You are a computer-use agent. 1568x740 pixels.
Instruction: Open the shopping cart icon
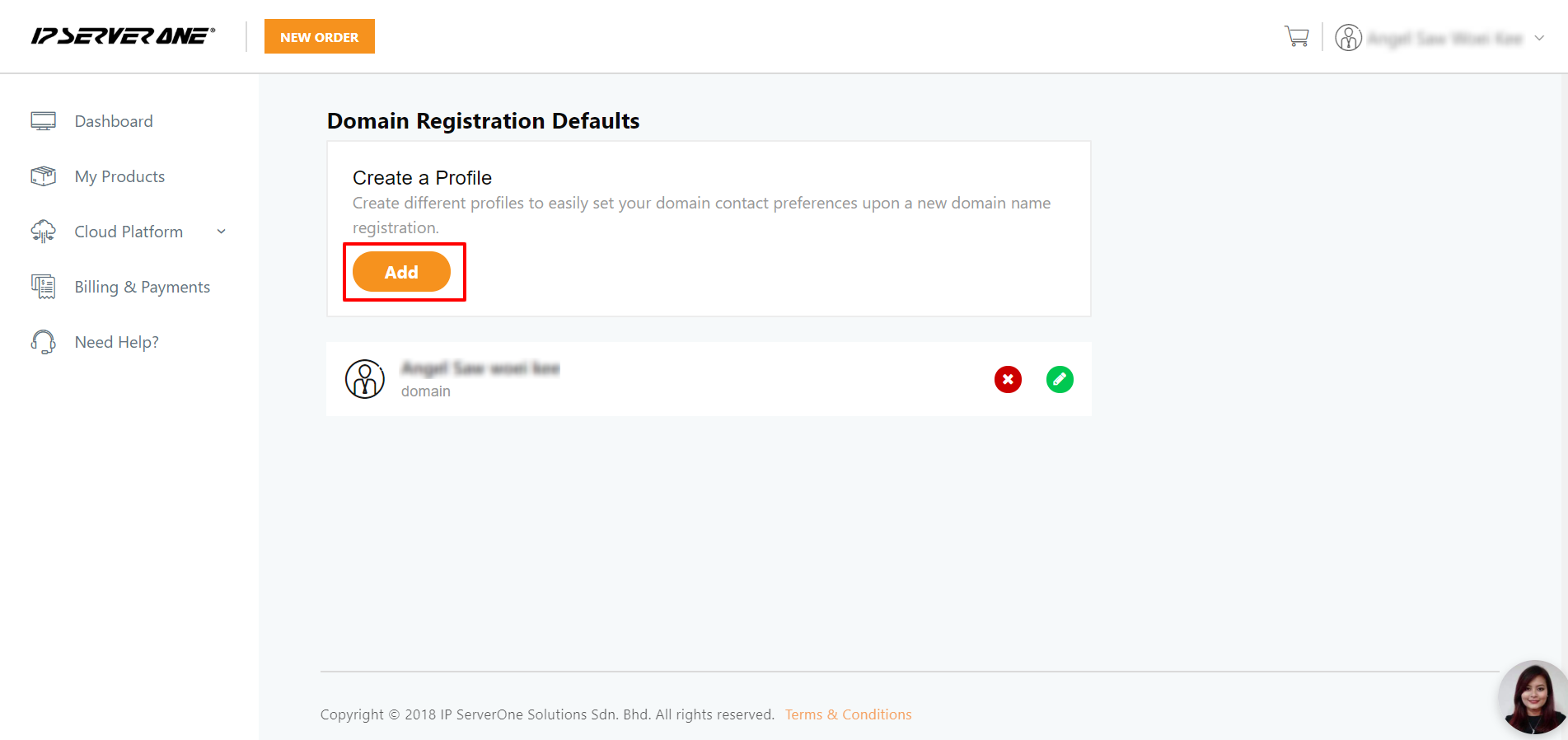point(1296,36)
